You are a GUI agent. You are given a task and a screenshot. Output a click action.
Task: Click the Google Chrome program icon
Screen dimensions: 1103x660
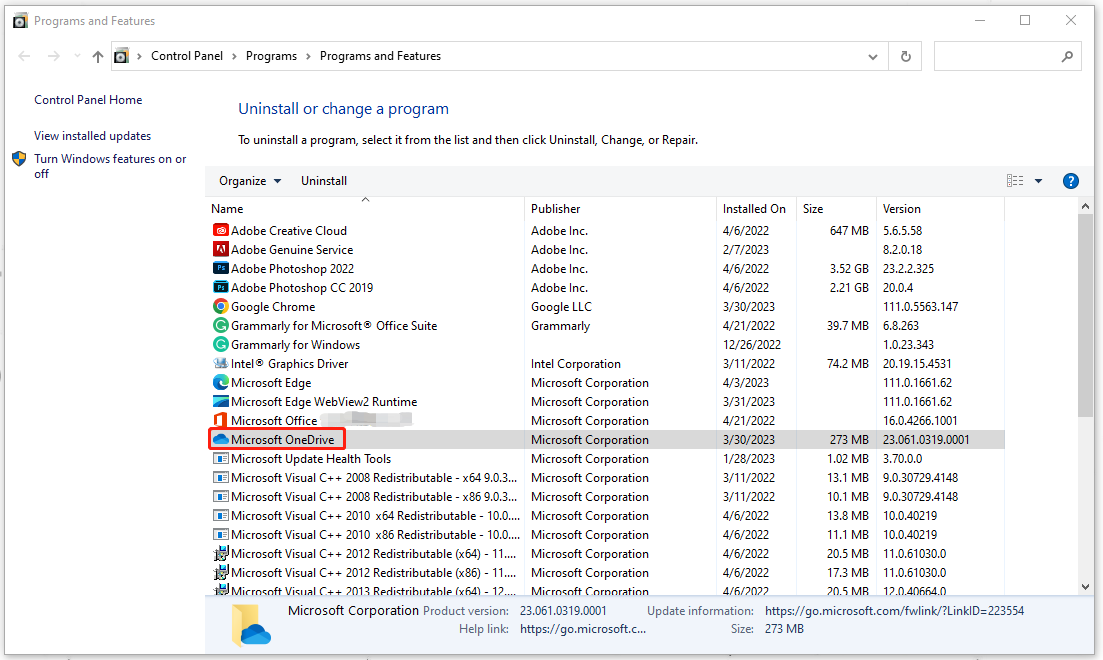tap(220, 306)
